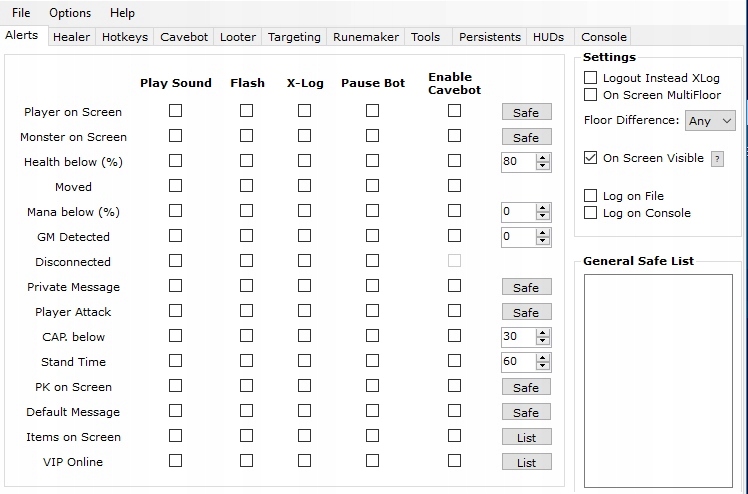Enable Log on File checkbox
Image resolution: width=748 pixels, height=494 pixels.
pos(591,196)
